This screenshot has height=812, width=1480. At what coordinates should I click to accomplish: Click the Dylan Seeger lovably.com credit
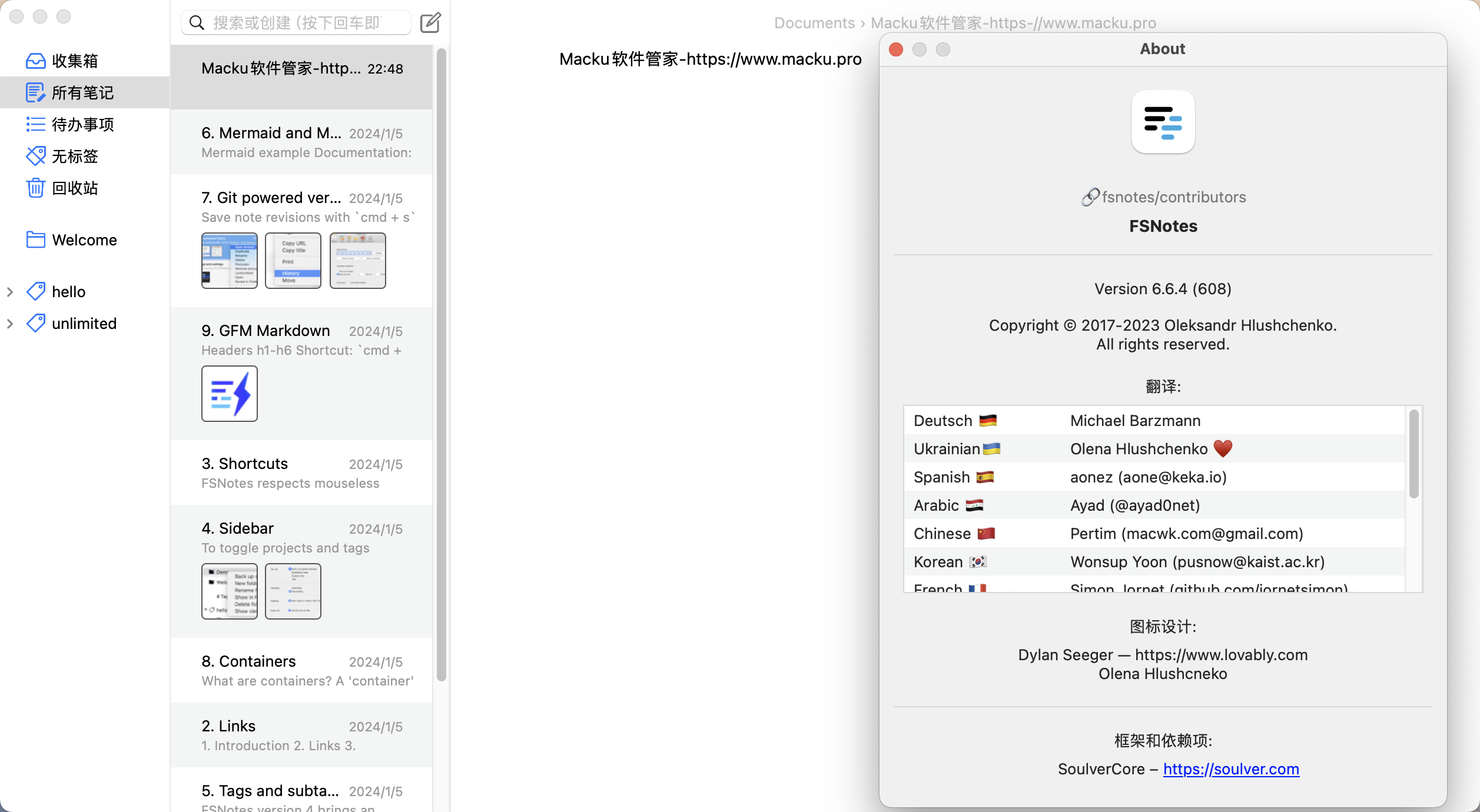[x=1163, y=655]
